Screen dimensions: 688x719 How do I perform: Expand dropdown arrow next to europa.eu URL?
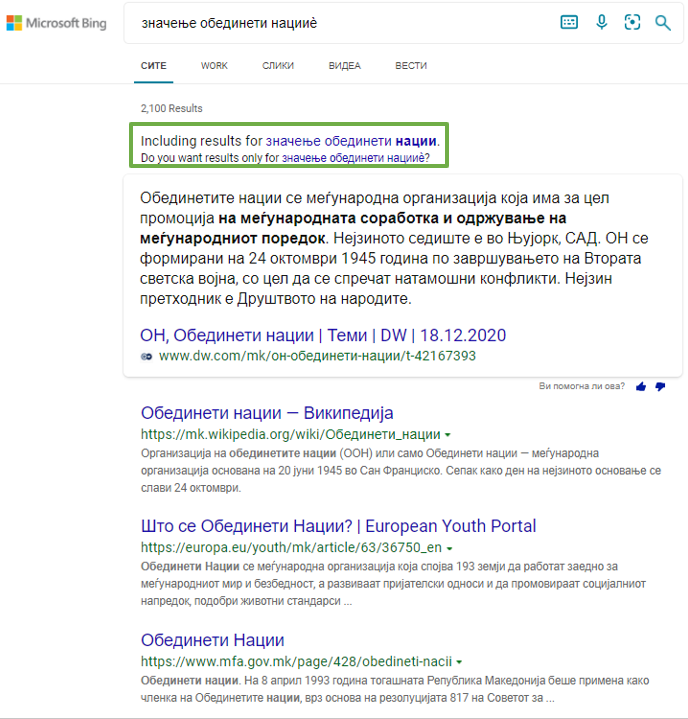(451, 549)
